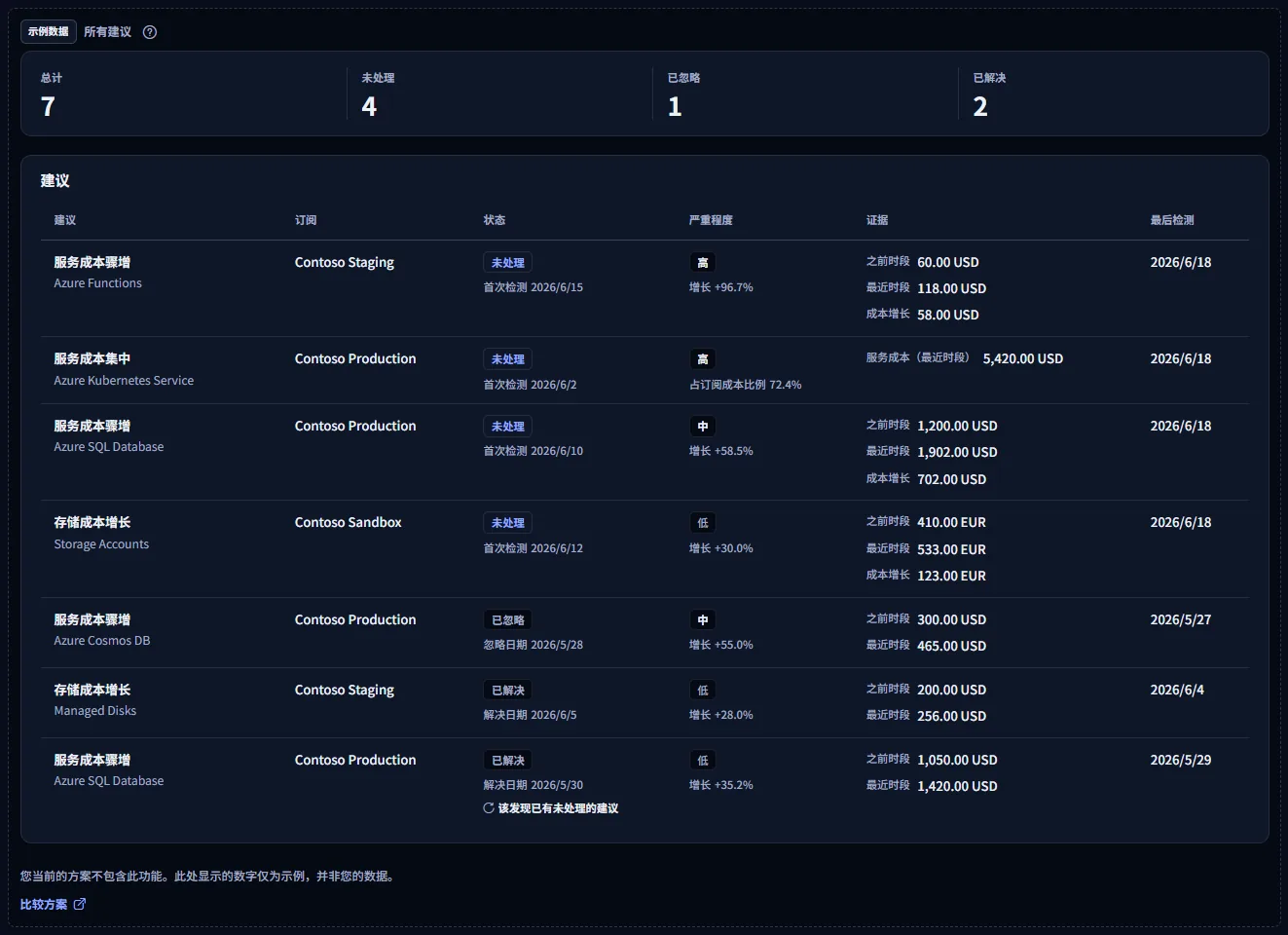Click the 702.00 USD cost increase value

click(x=951, y=479)
